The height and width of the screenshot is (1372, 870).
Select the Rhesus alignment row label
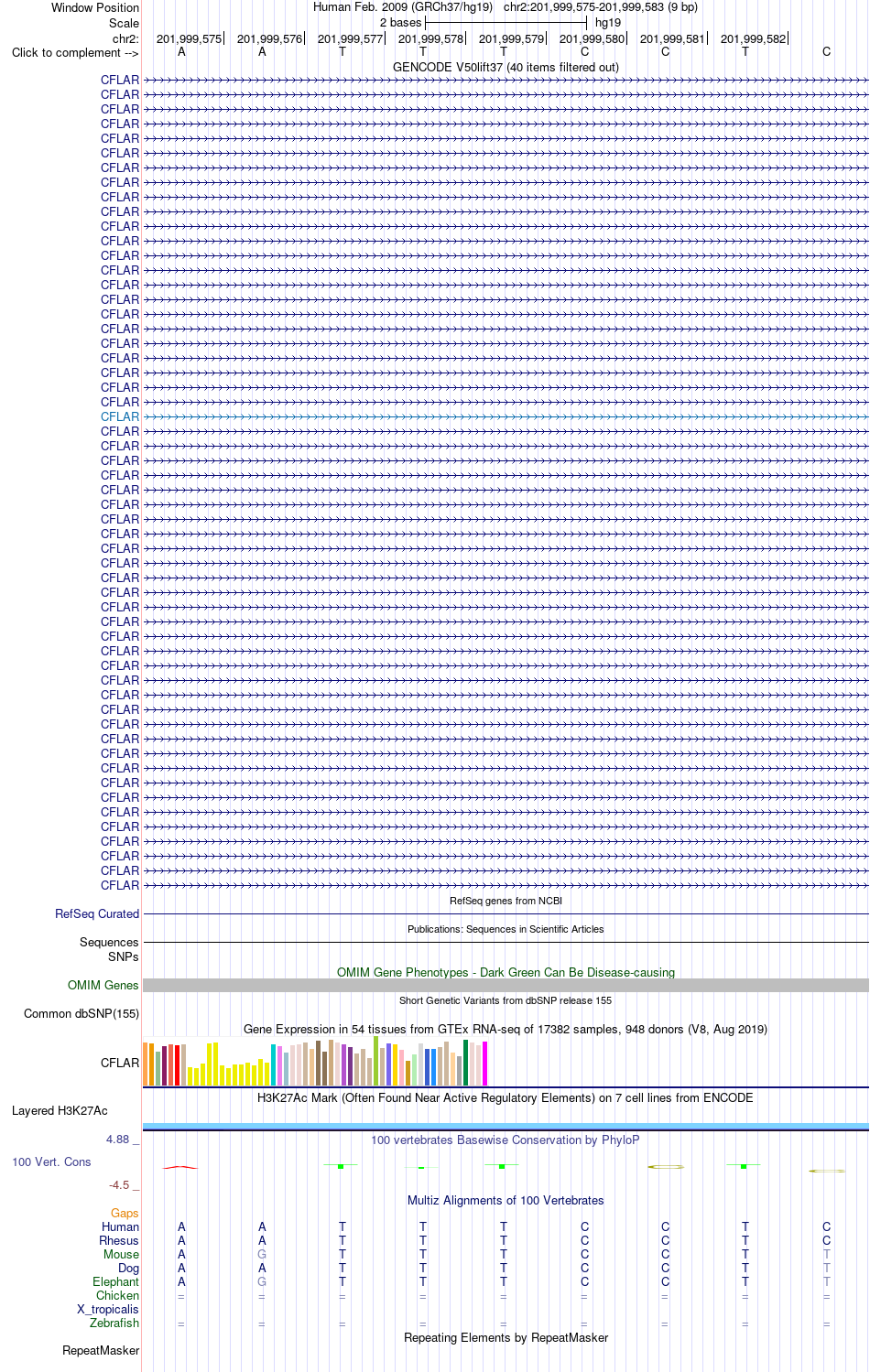click(119, 1240)
